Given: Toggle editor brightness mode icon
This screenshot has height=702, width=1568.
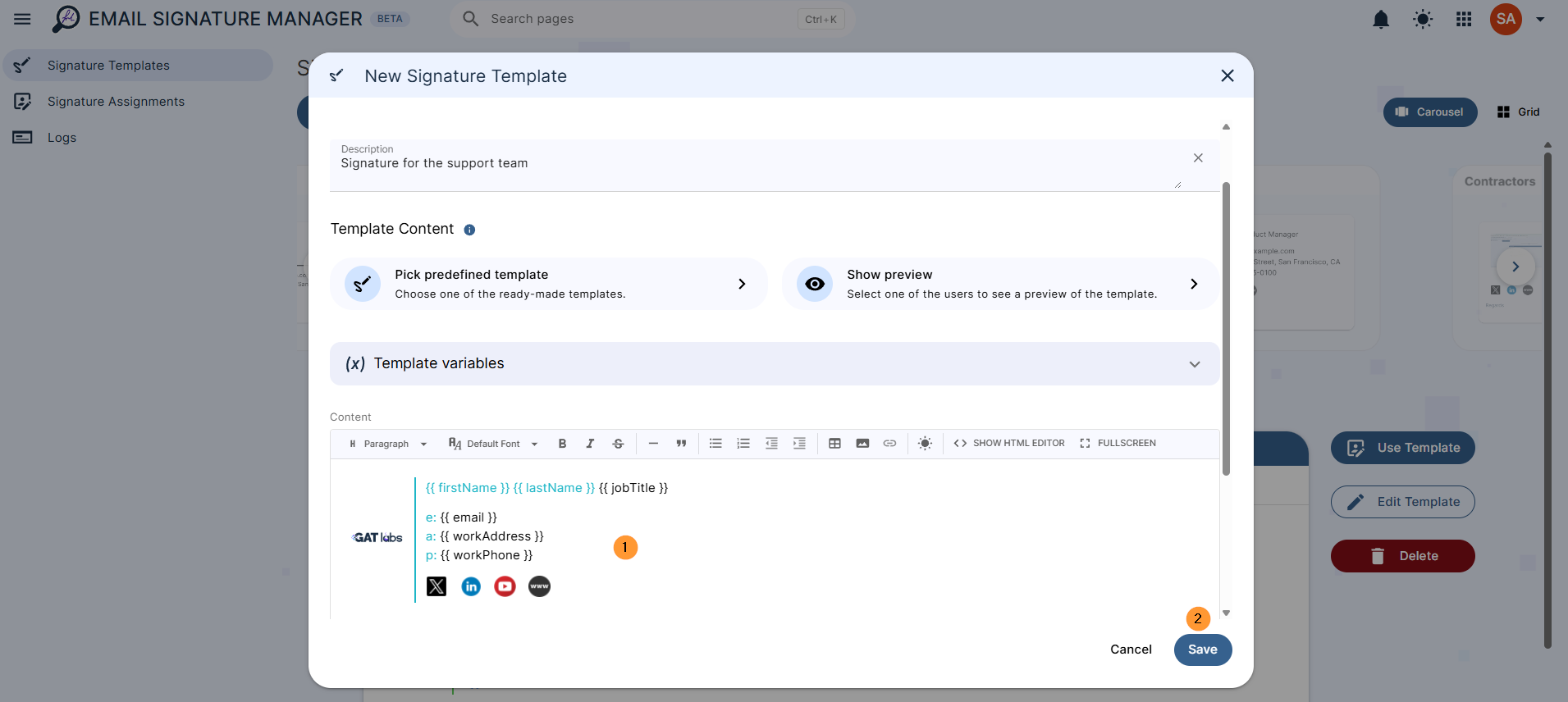Looking at the screenshot, I should [x=925, y=444].
